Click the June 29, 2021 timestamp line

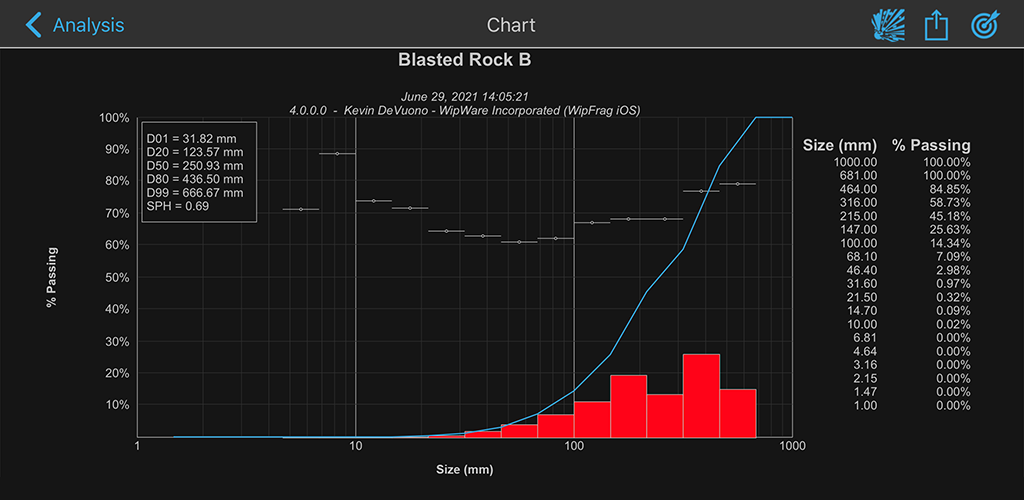click(464, 97)
